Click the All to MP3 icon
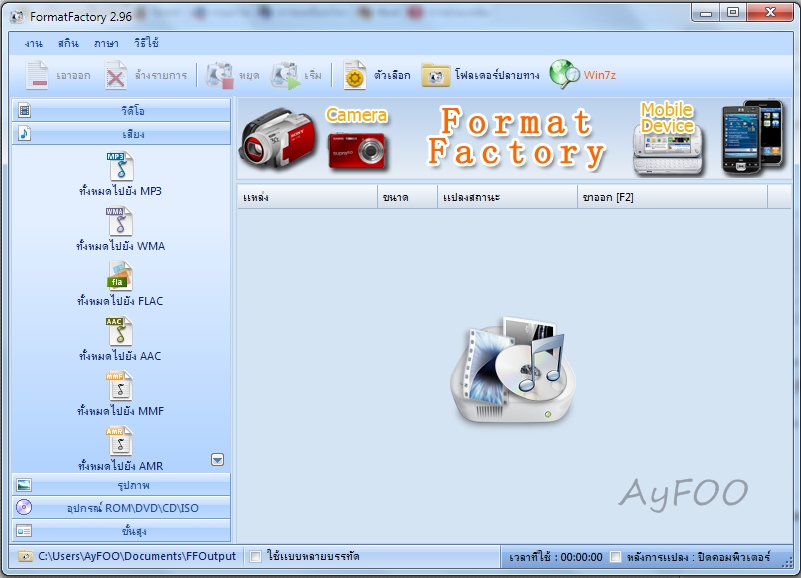Viewport: 801px width, 578px height. coord(121,166)
